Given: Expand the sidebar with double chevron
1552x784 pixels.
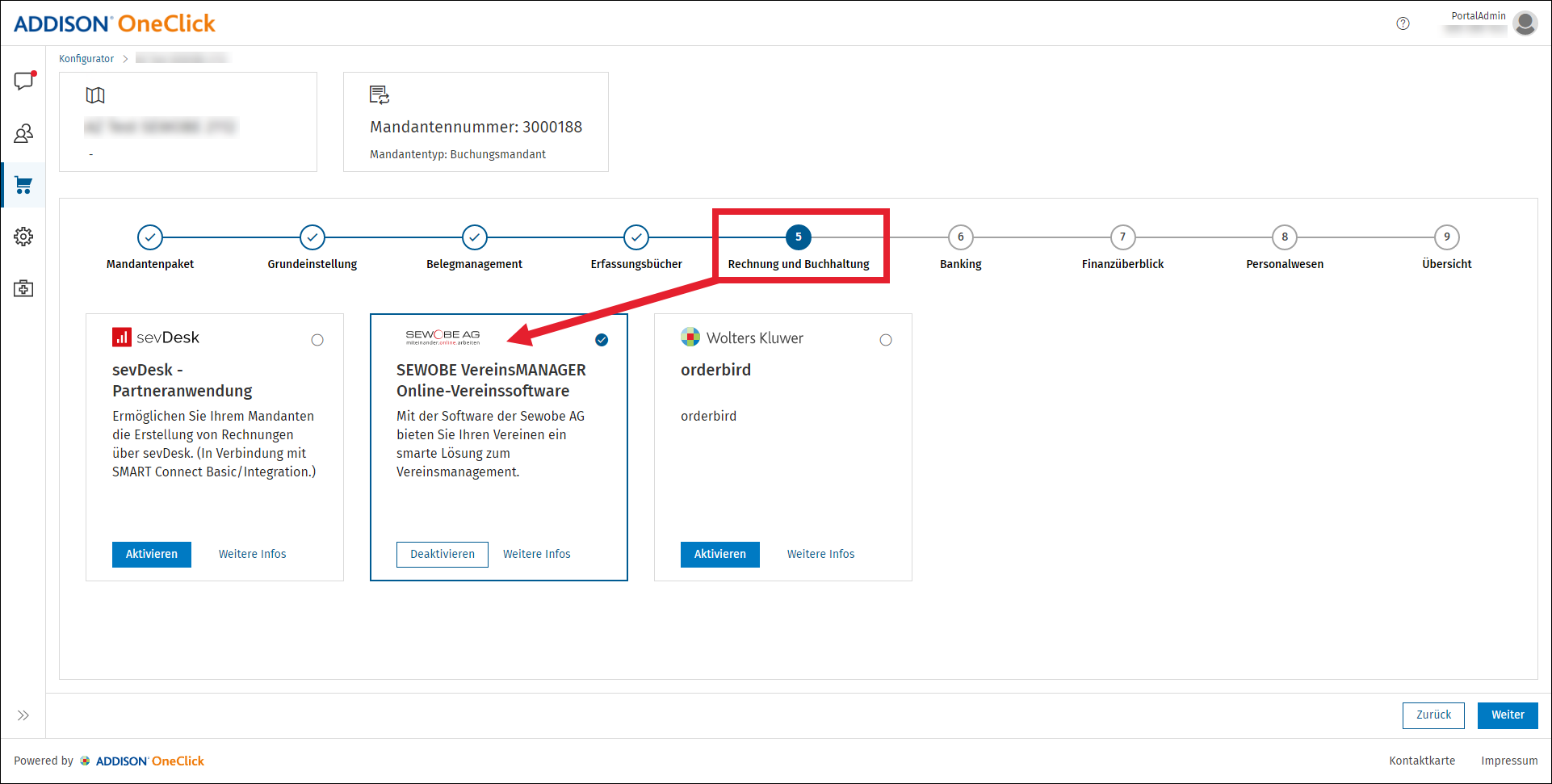Looking at the screenshot, I should click(23, 715).
